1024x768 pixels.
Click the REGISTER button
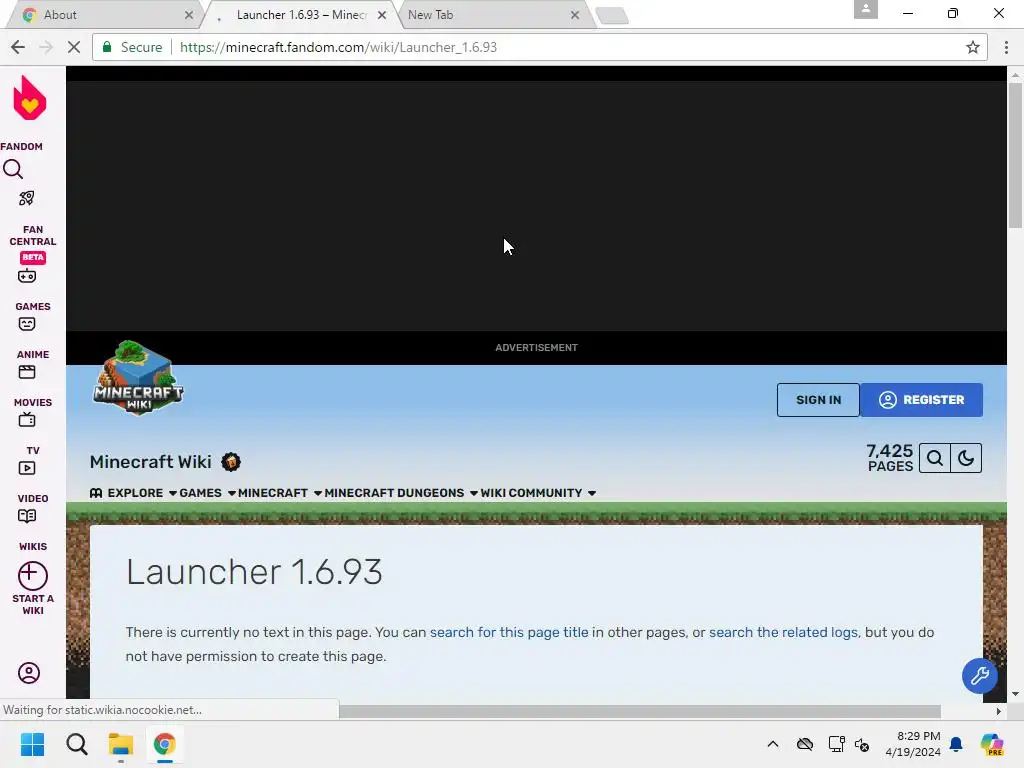(x=921, y=400)
